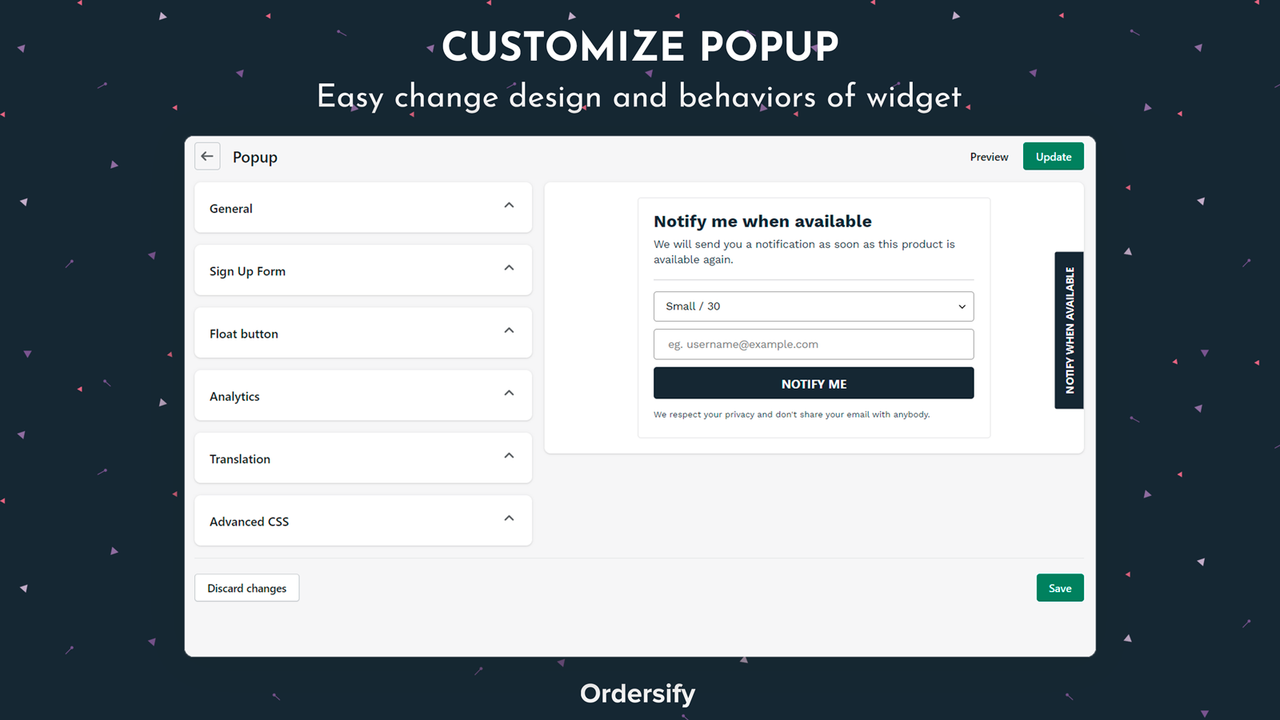Select the Popup heading title
This screenshot has height=720, width=1280.
coord(254,157)
